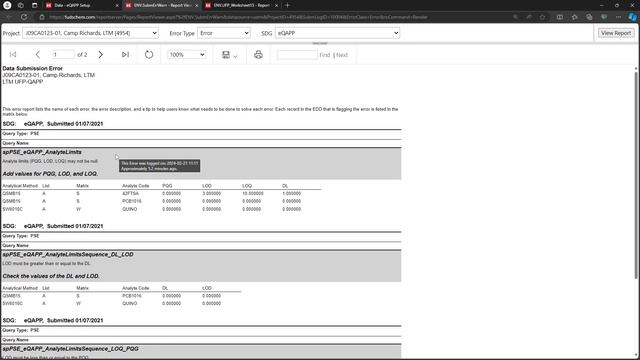The height and width of the screenshot is (360, 640).
Task: Open the export/save report menu
Action: 226,55
